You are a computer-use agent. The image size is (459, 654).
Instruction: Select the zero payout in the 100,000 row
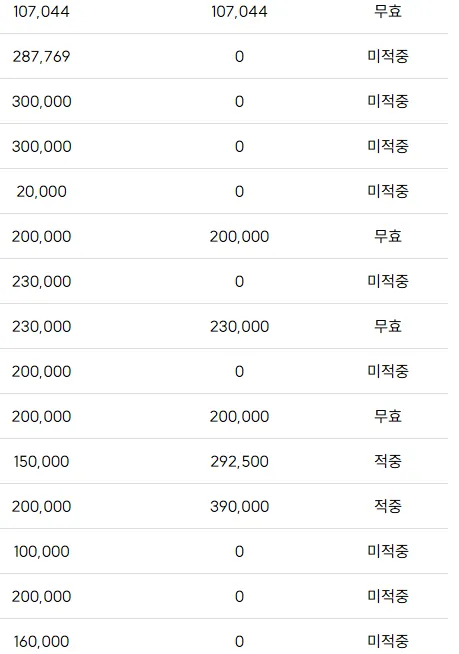(239, 551)
